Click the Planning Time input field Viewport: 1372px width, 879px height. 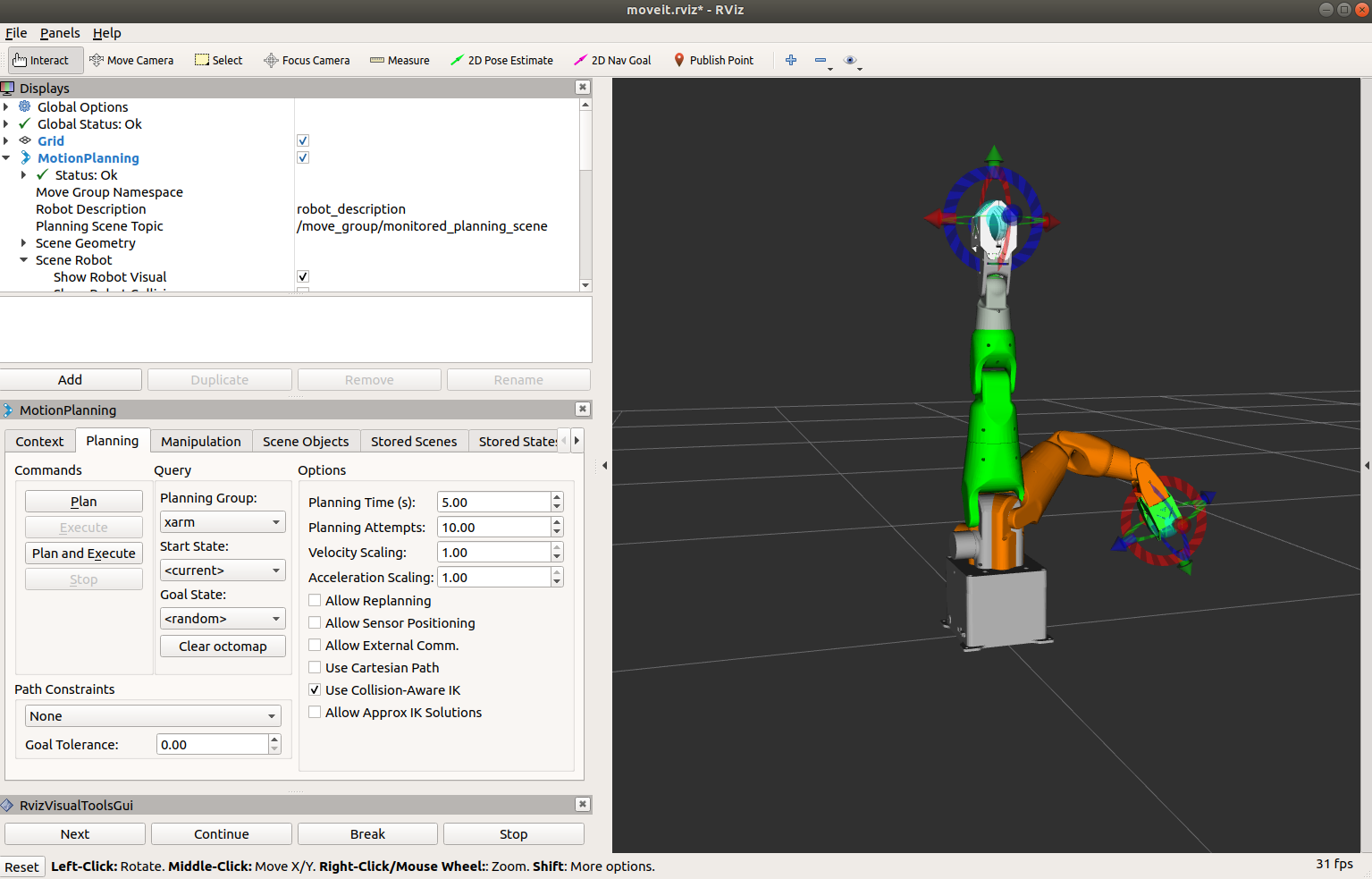[x=493, y=502]
